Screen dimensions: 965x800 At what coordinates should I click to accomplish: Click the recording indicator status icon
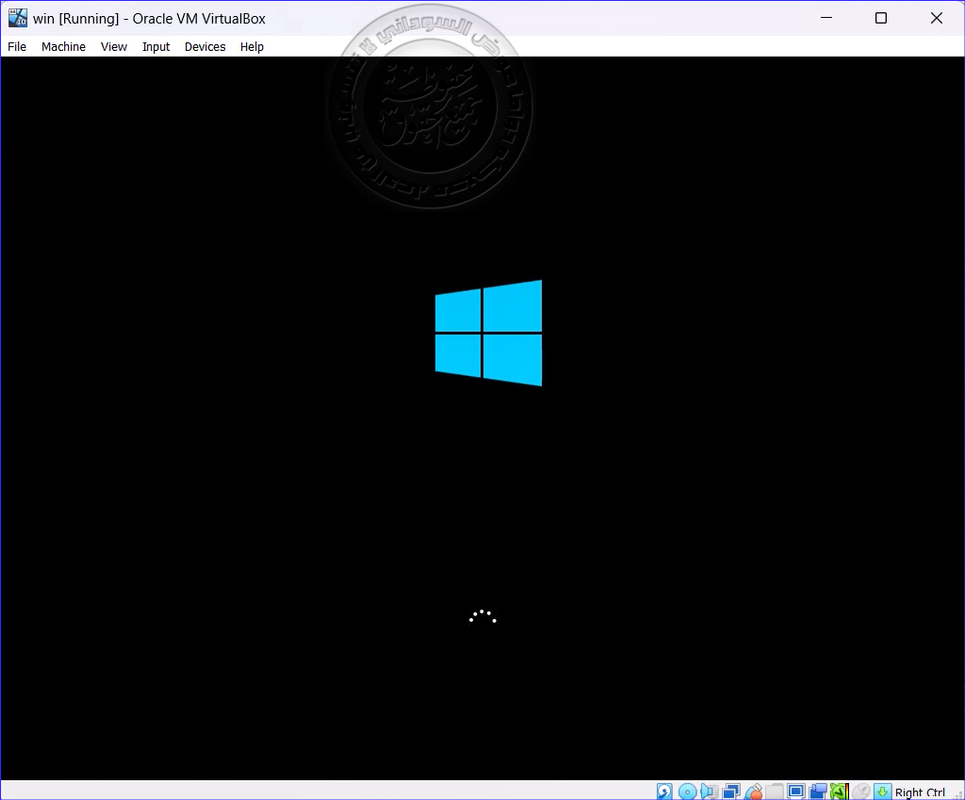click(x=818, y=792)
